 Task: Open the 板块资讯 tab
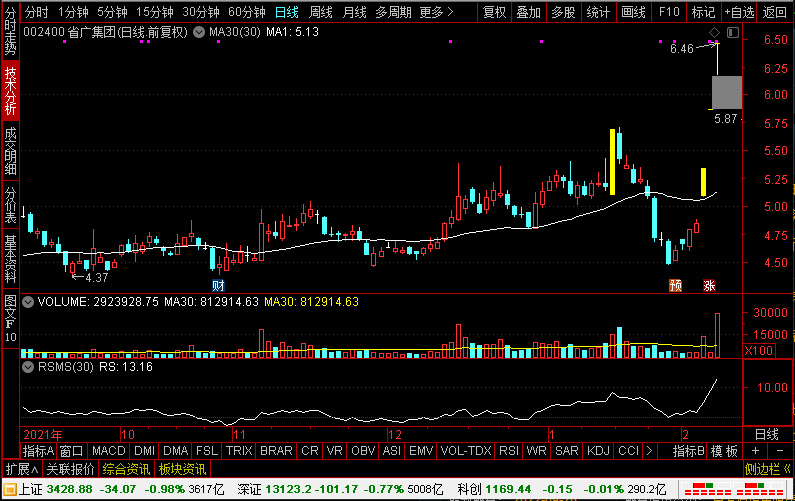(182, 469)
